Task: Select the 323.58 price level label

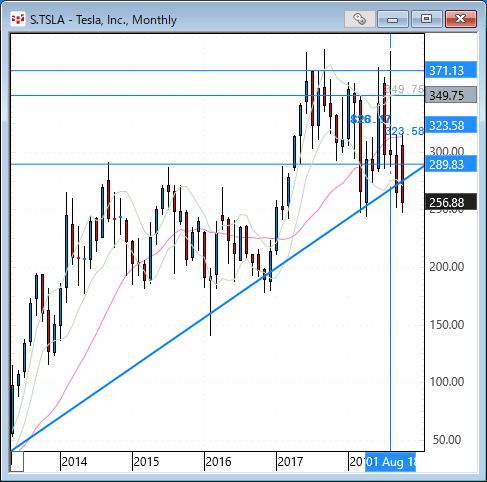Action: click(451, 125)
